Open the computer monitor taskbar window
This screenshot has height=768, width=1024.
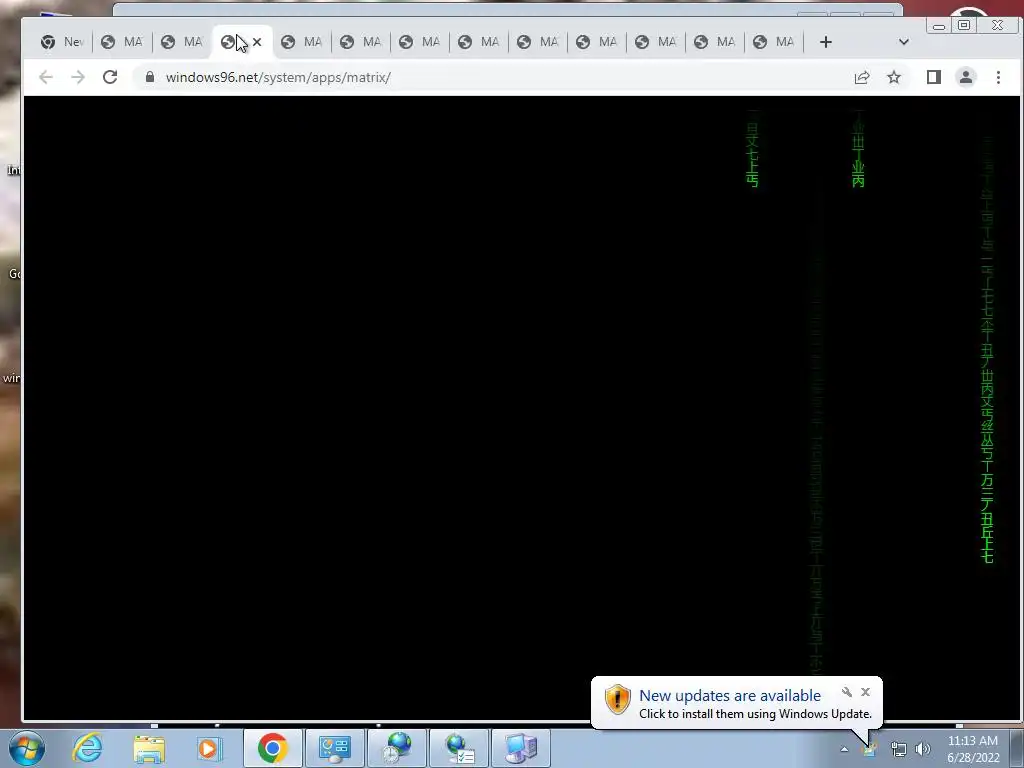coord(520,748)
